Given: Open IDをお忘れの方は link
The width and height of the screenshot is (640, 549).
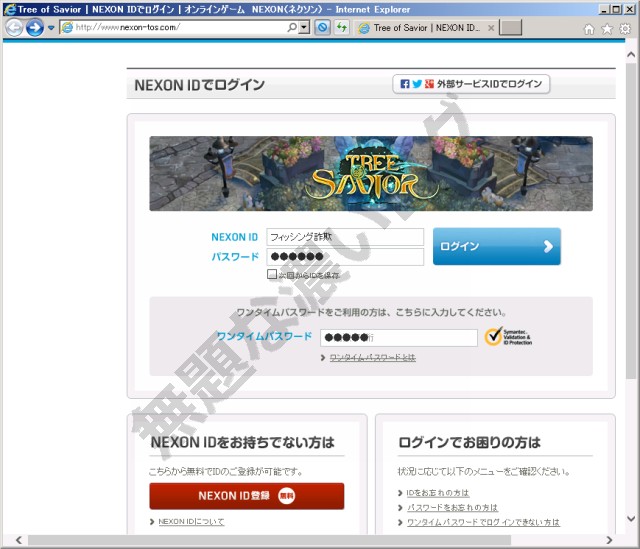Looking at the screenshot, I should pyautogui.click(x=438, y=493).
